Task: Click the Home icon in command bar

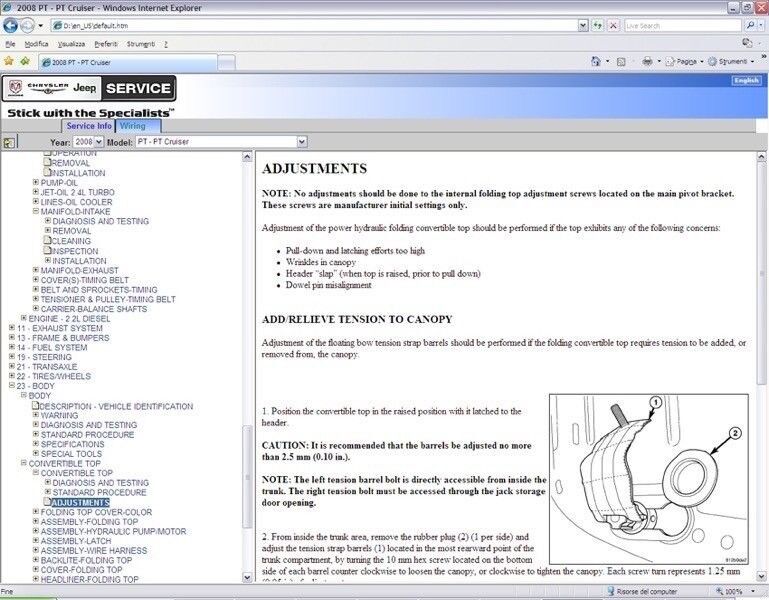Action: tap(596, 61)
